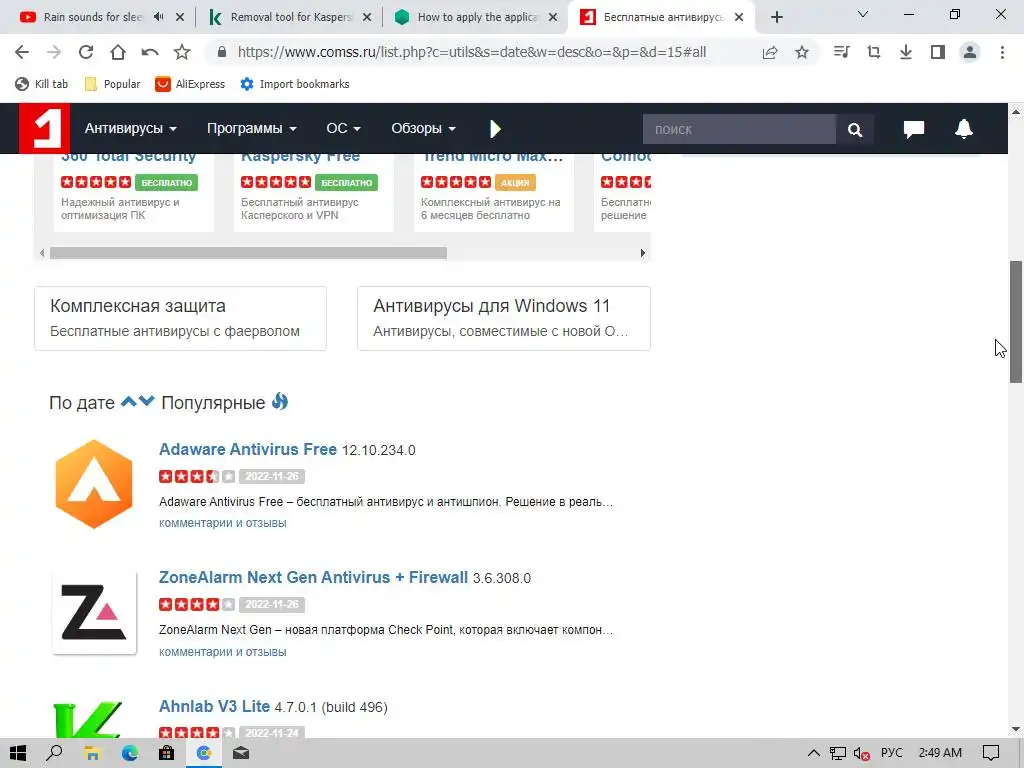Click the crop screenshot tool icon

click(873, 52)
